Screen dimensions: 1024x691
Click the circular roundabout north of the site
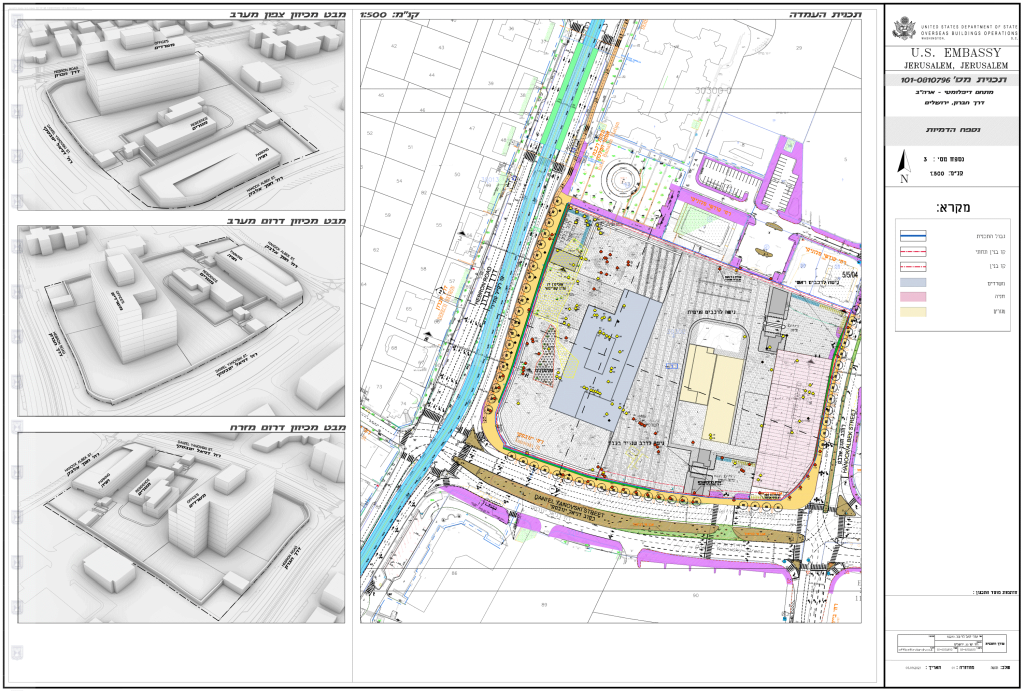click(620, 178)
